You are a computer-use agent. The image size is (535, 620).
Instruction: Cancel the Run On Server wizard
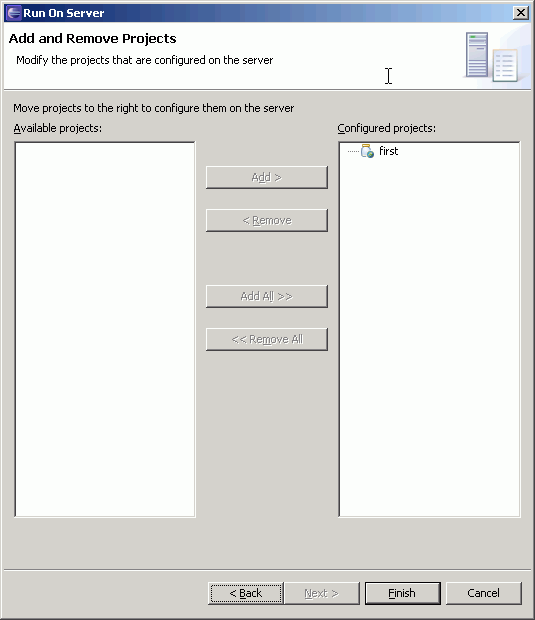pyautogui.click(x=483, y=593)
